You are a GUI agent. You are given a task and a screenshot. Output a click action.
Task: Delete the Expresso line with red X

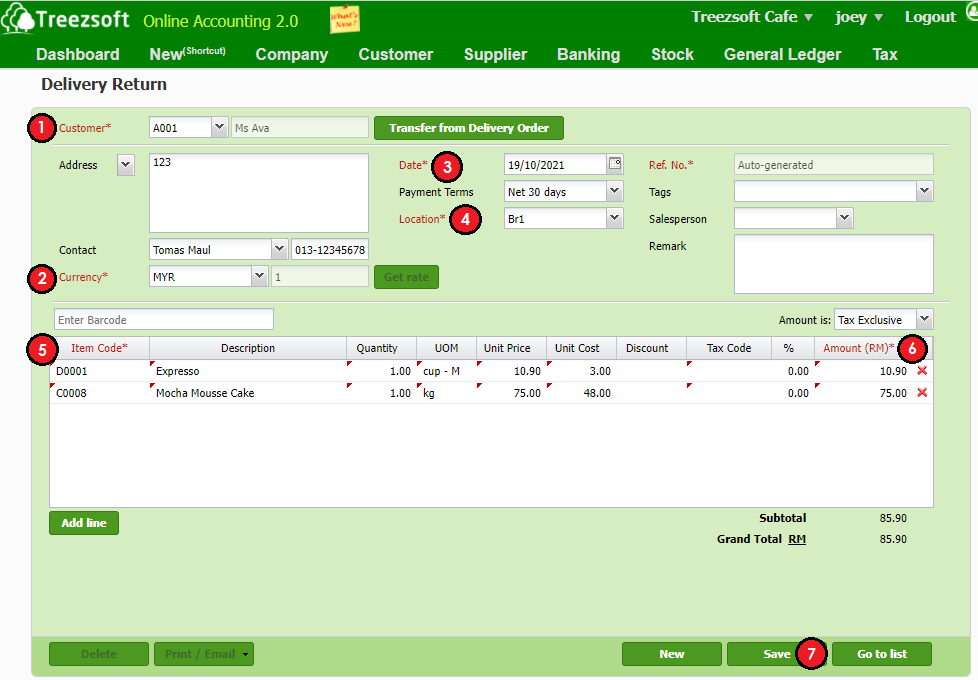click(x=922, y=371)
